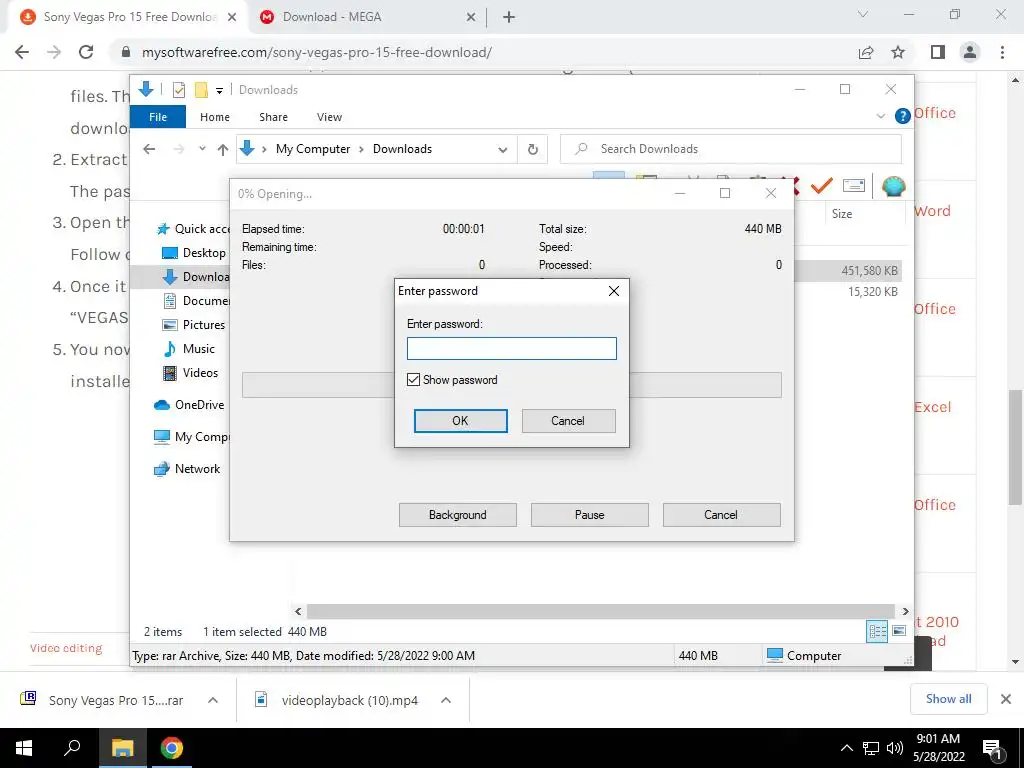This screenshot has width=1024, height=768.
Task: Click Explorer horizontal scrollbar right arrow
Action: [906, 611]
